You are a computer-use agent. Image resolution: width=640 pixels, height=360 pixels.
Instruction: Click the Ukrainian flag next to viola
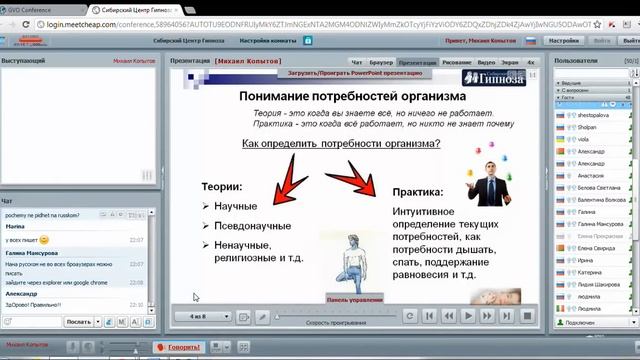click(x=560, y=139)
